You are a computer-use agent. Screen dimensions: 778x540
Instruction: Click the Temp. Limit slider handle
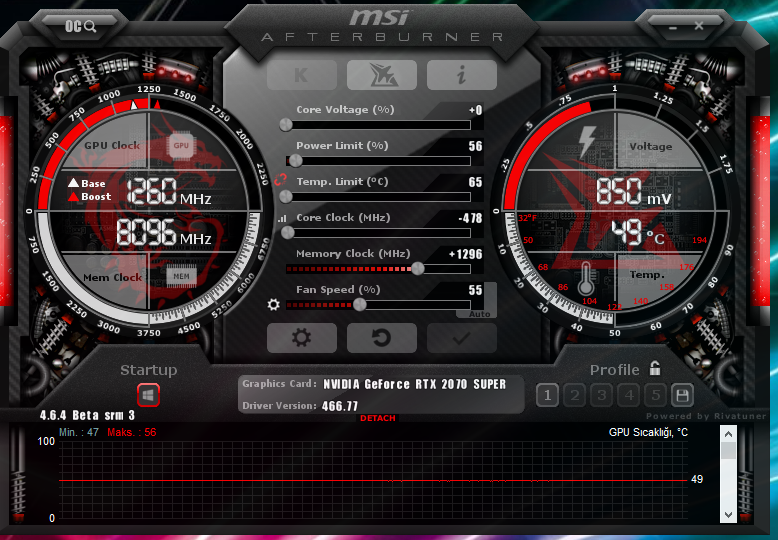point(286,197)
